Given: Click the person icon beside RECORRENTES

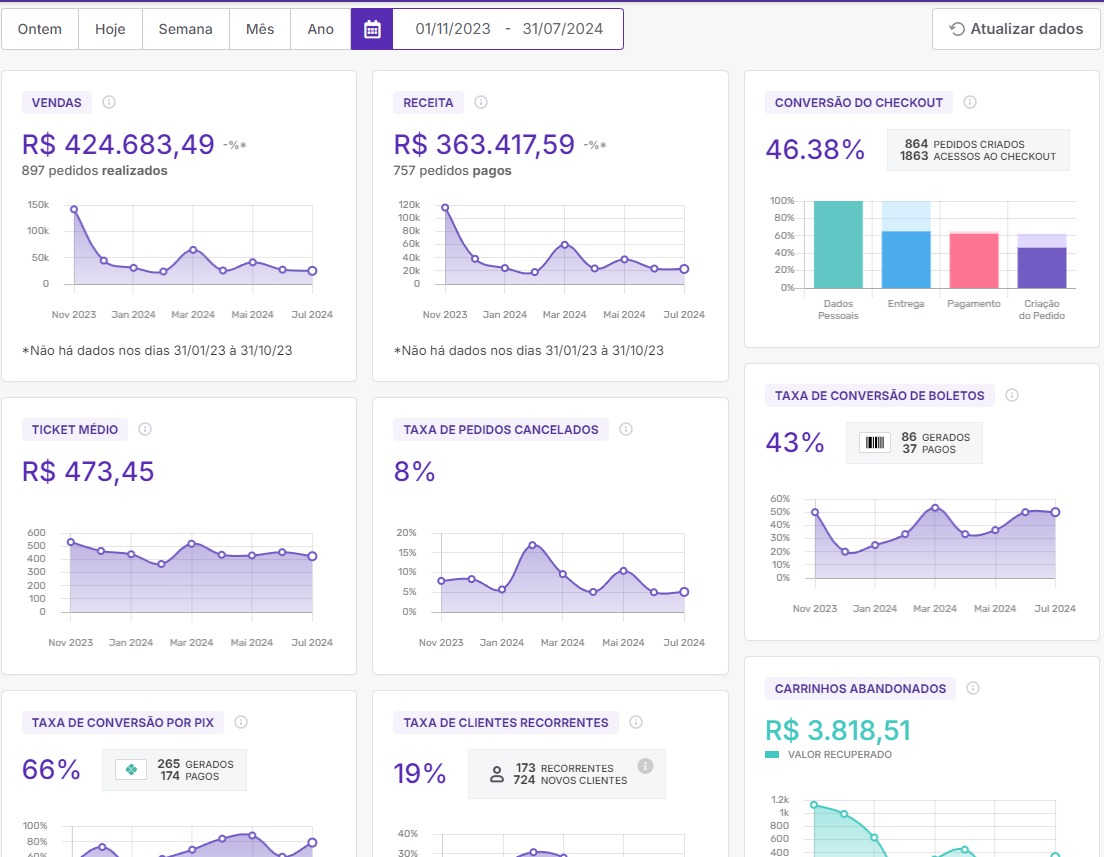Looking at the screenshot, I should click(496, 774).
